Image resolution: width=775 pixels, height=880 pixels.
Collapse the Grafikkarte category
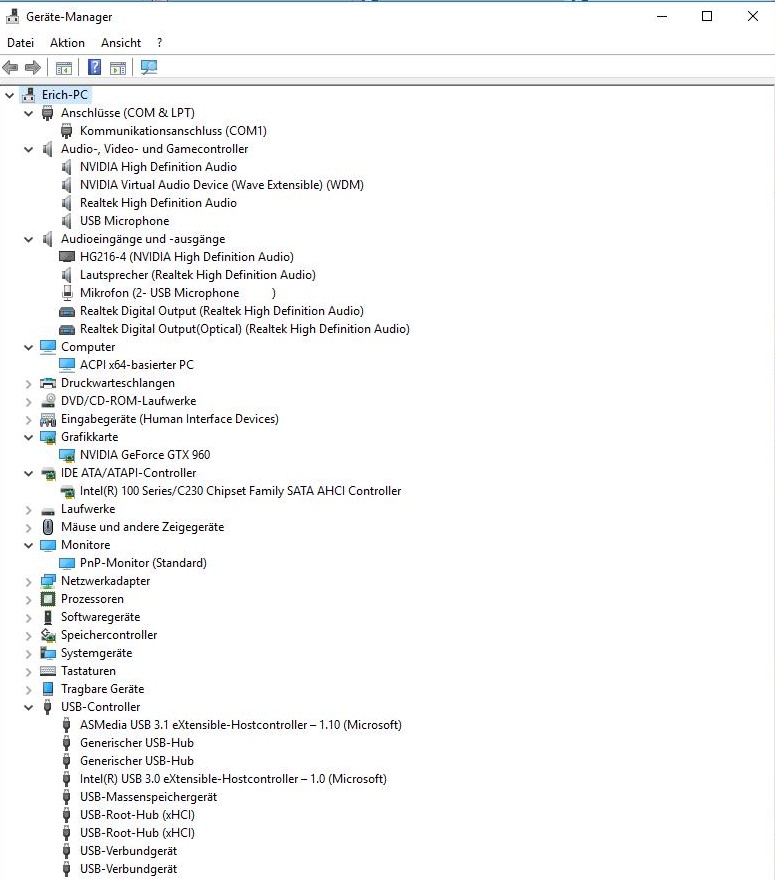[x=29, y=437]
